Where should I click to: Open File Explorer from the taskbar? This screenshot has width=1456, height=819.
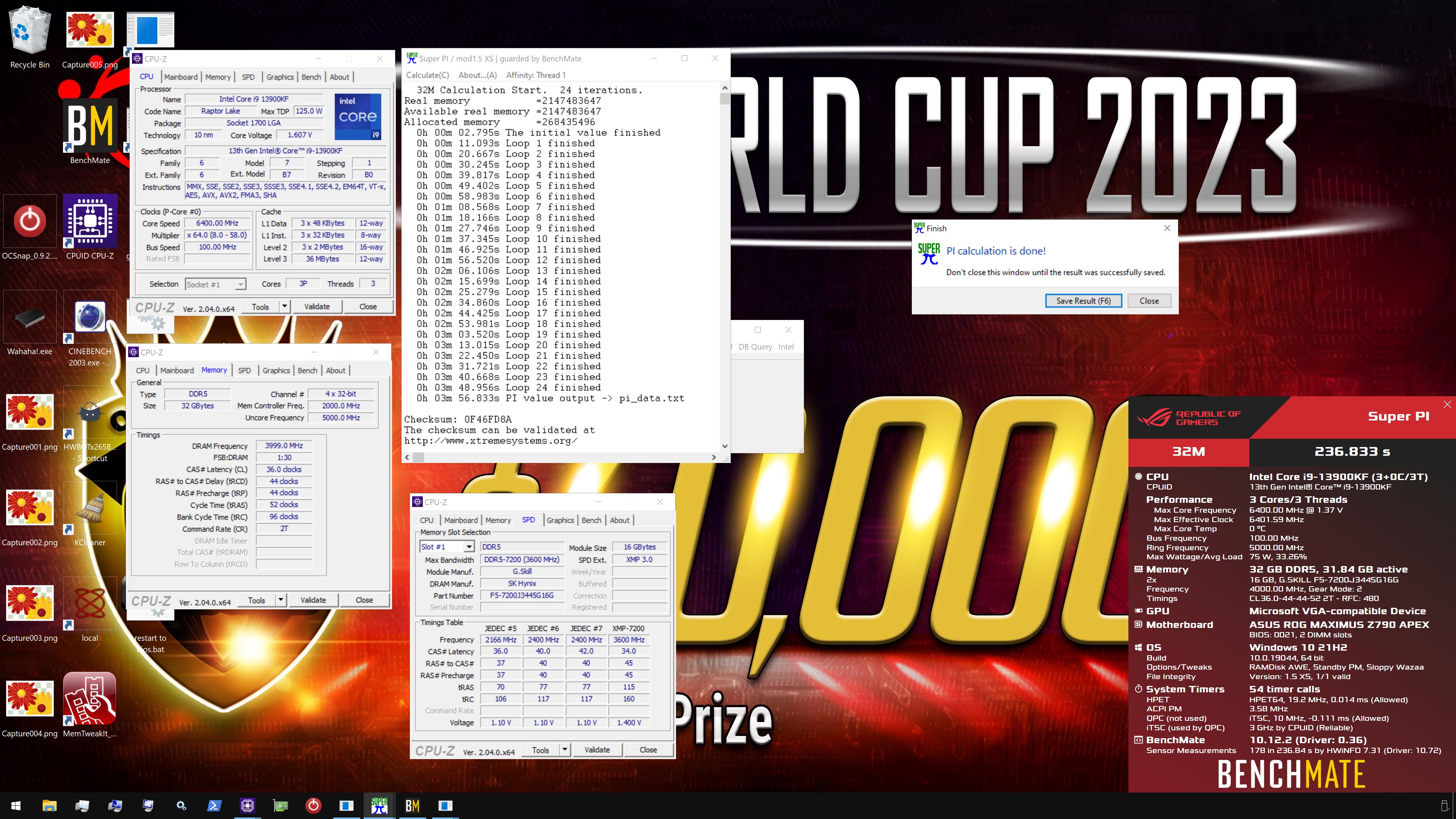point(49,805)
